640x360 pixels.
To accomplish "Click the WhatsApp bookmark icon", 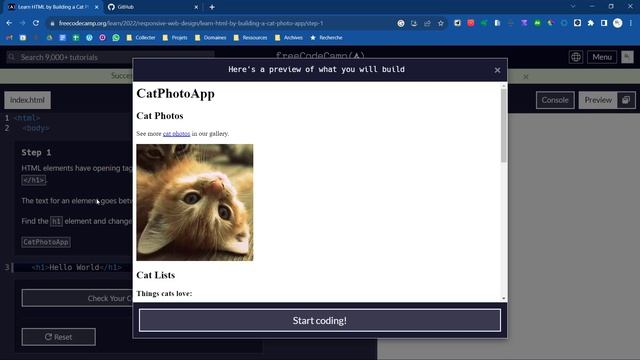I will coord(116,38).
